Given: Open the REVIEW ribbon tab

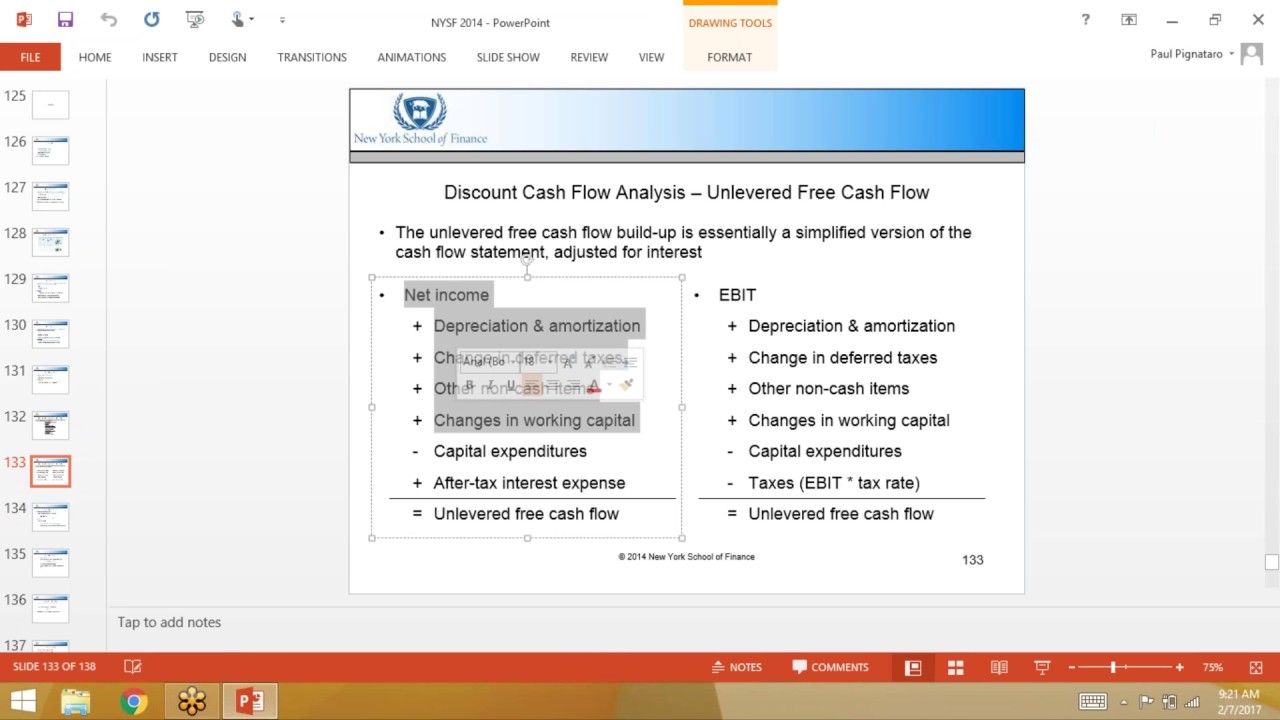Looking at the screenshot, I should [x=589, y=57].
